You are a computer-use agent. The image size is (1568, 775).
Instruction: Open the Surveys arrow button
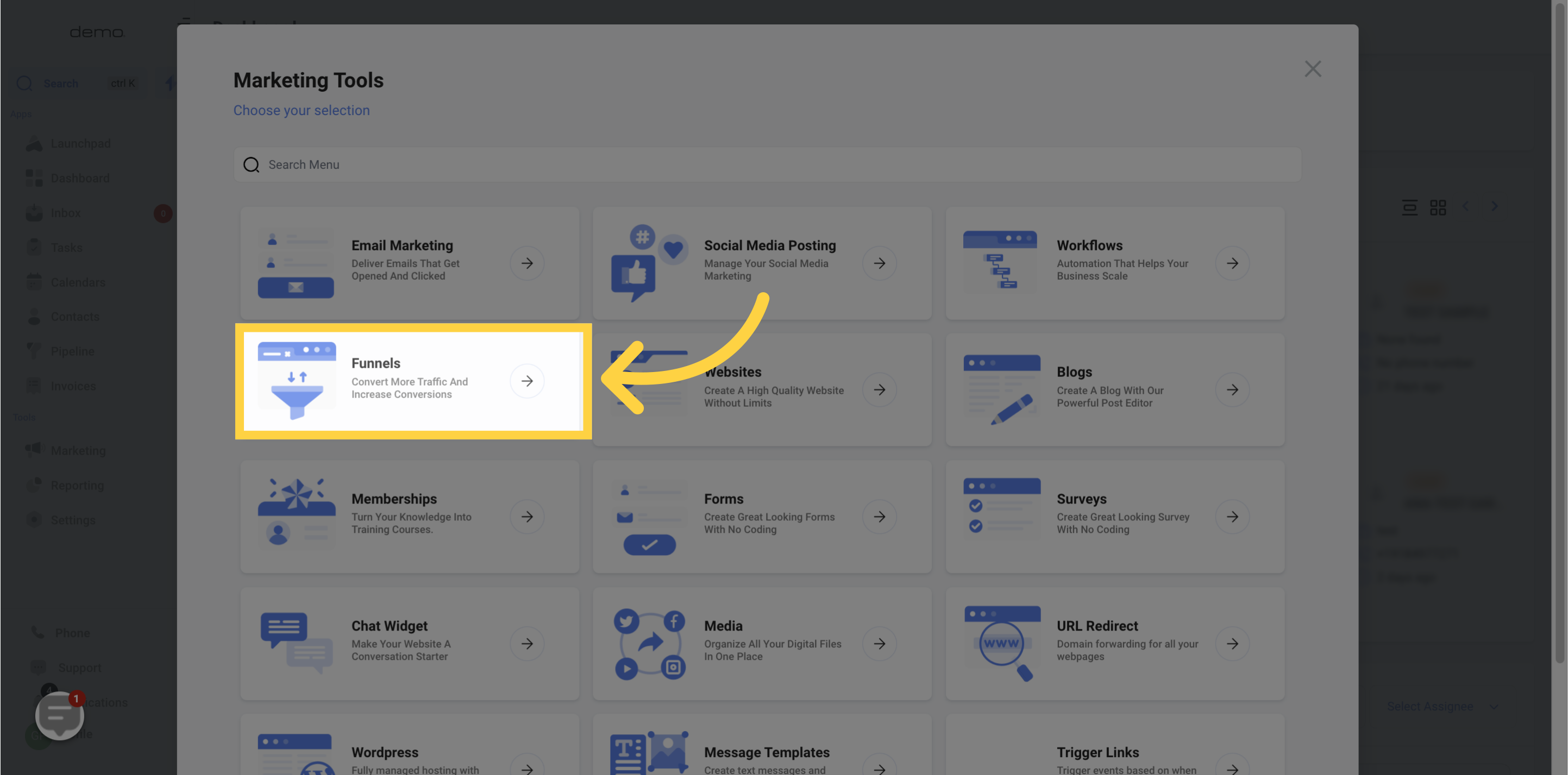point(1232,517)
